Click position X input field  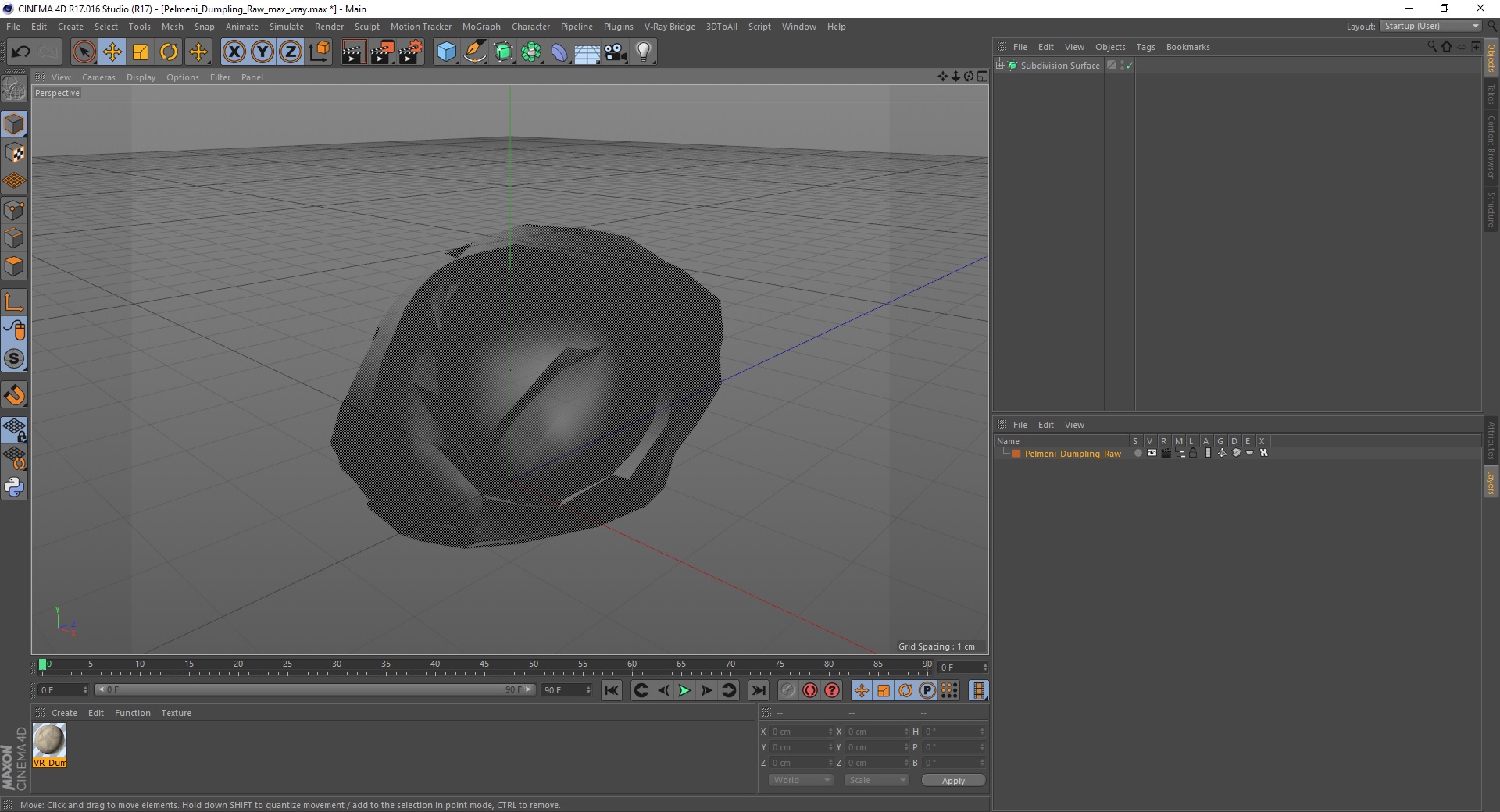801,732
